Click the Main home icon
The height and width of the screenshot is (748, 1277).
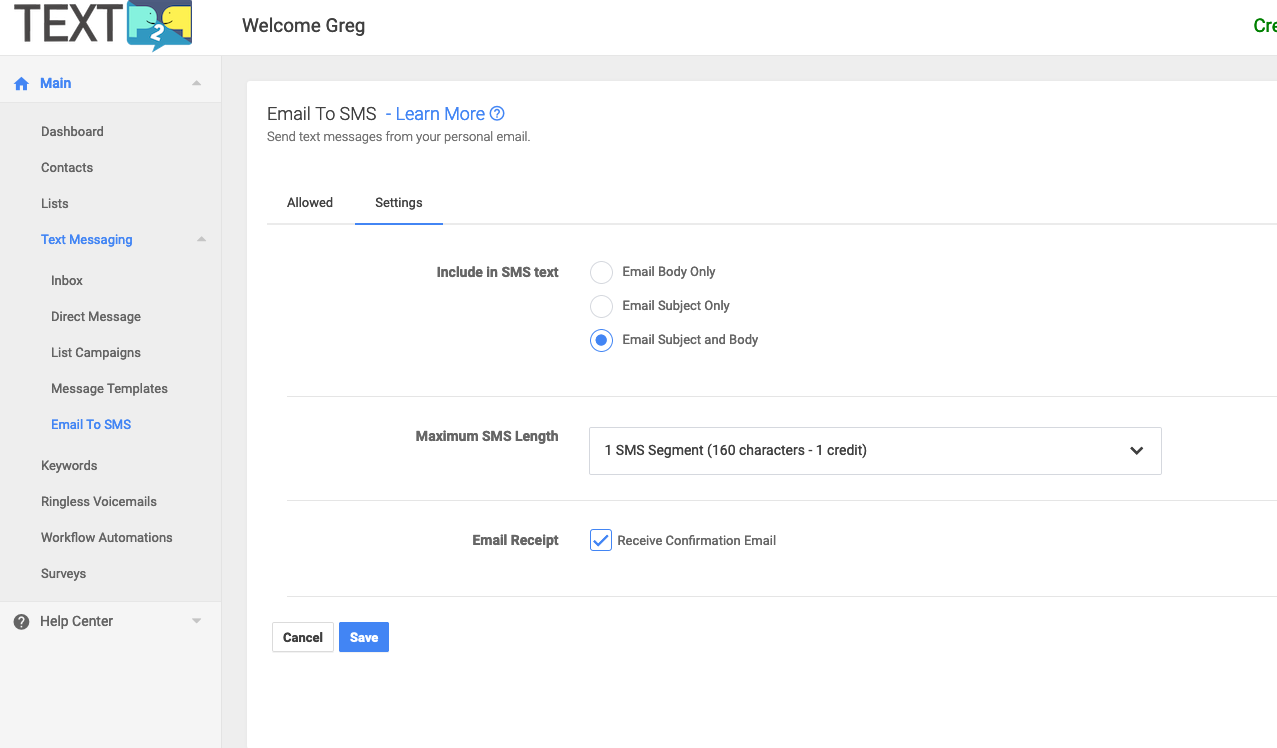[x=21, y=84]
